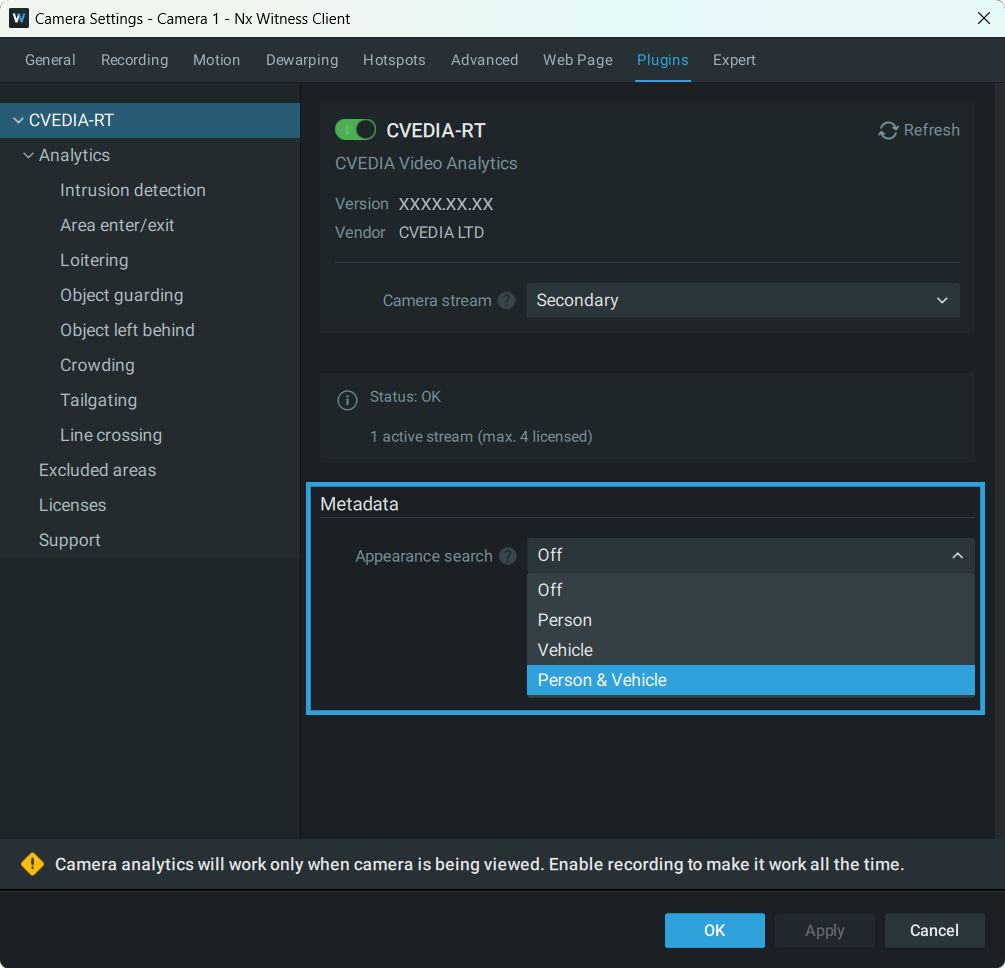Open Licenses in the sidebar
This screenshot has width=1005, height=968.
(72, 505)
